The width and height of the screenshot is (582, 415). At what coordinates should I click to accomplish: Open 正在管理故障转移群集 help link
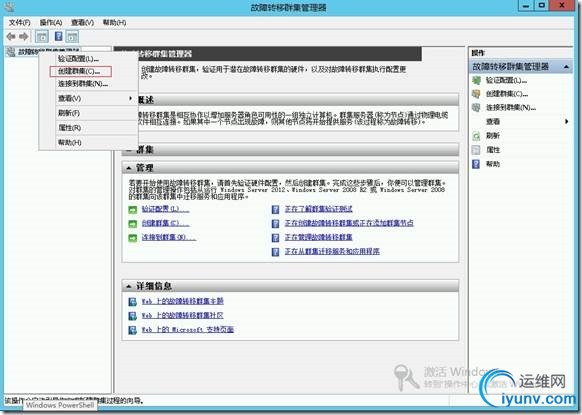[x=318, y=238]
